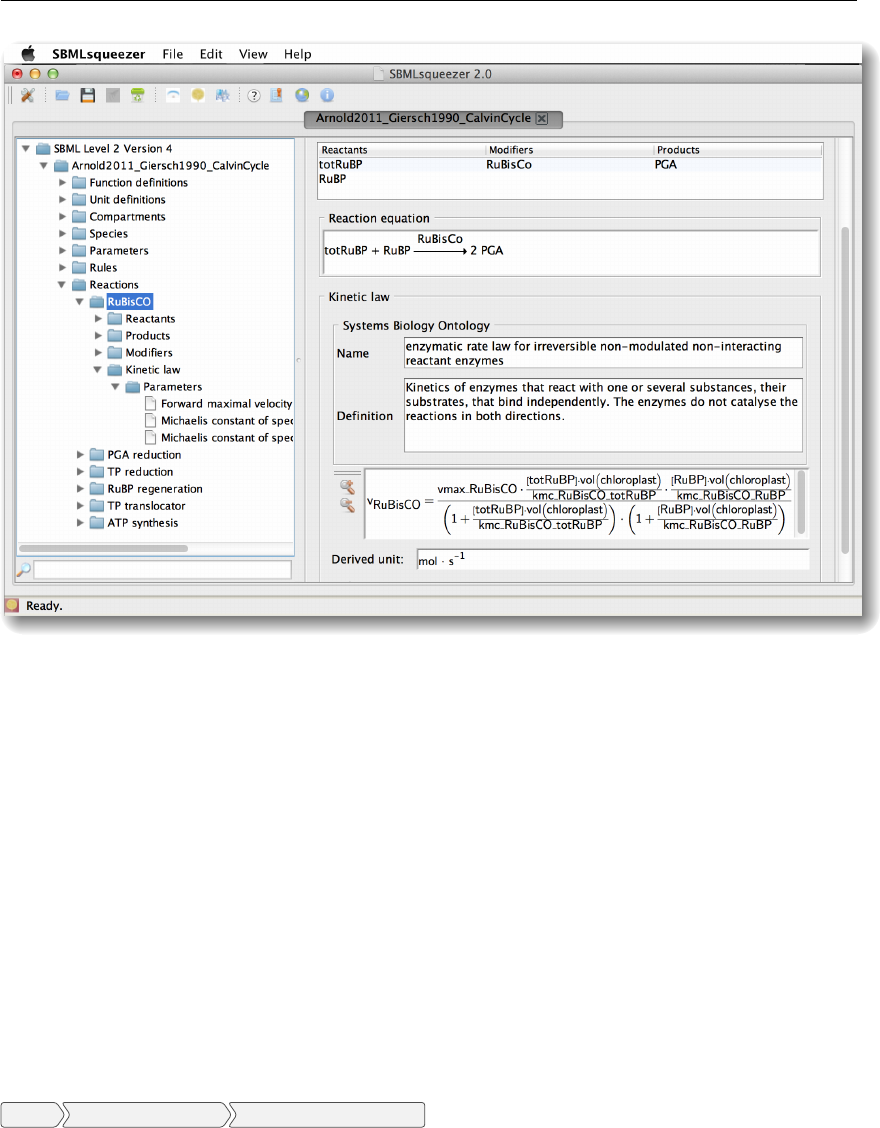Zoom in on the kinetic formula

[347, 487]
